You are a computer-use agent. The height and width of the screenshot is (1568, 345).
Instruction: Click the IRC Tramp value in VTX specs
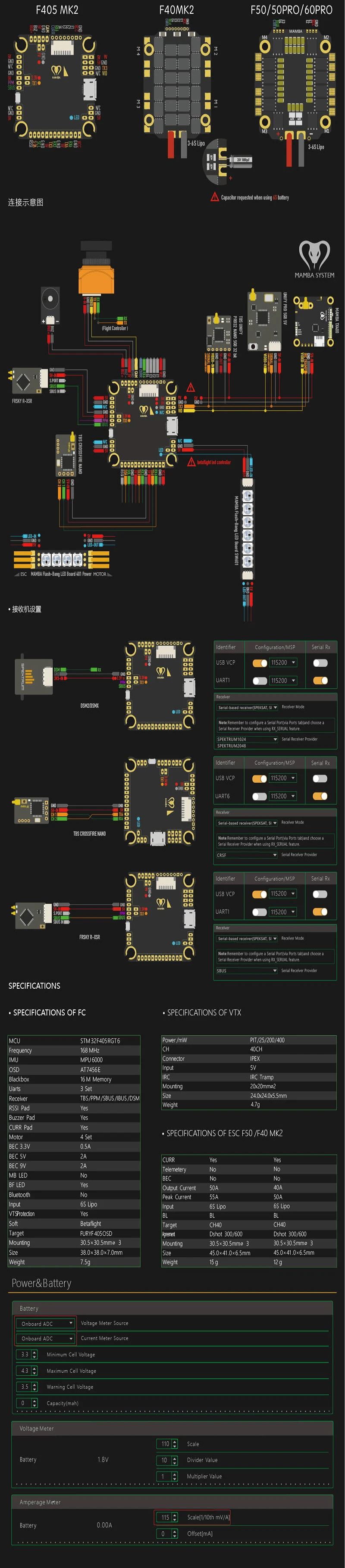coord(261,1077)
